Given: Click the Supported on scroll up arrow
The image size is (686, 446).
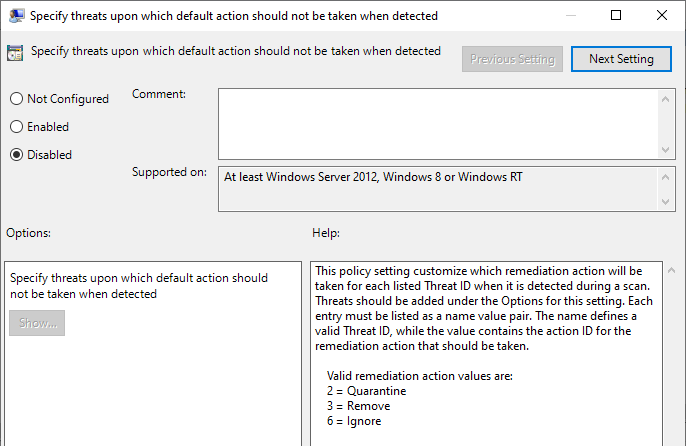Looking at the screenshot, I should (x=665, y=177).
